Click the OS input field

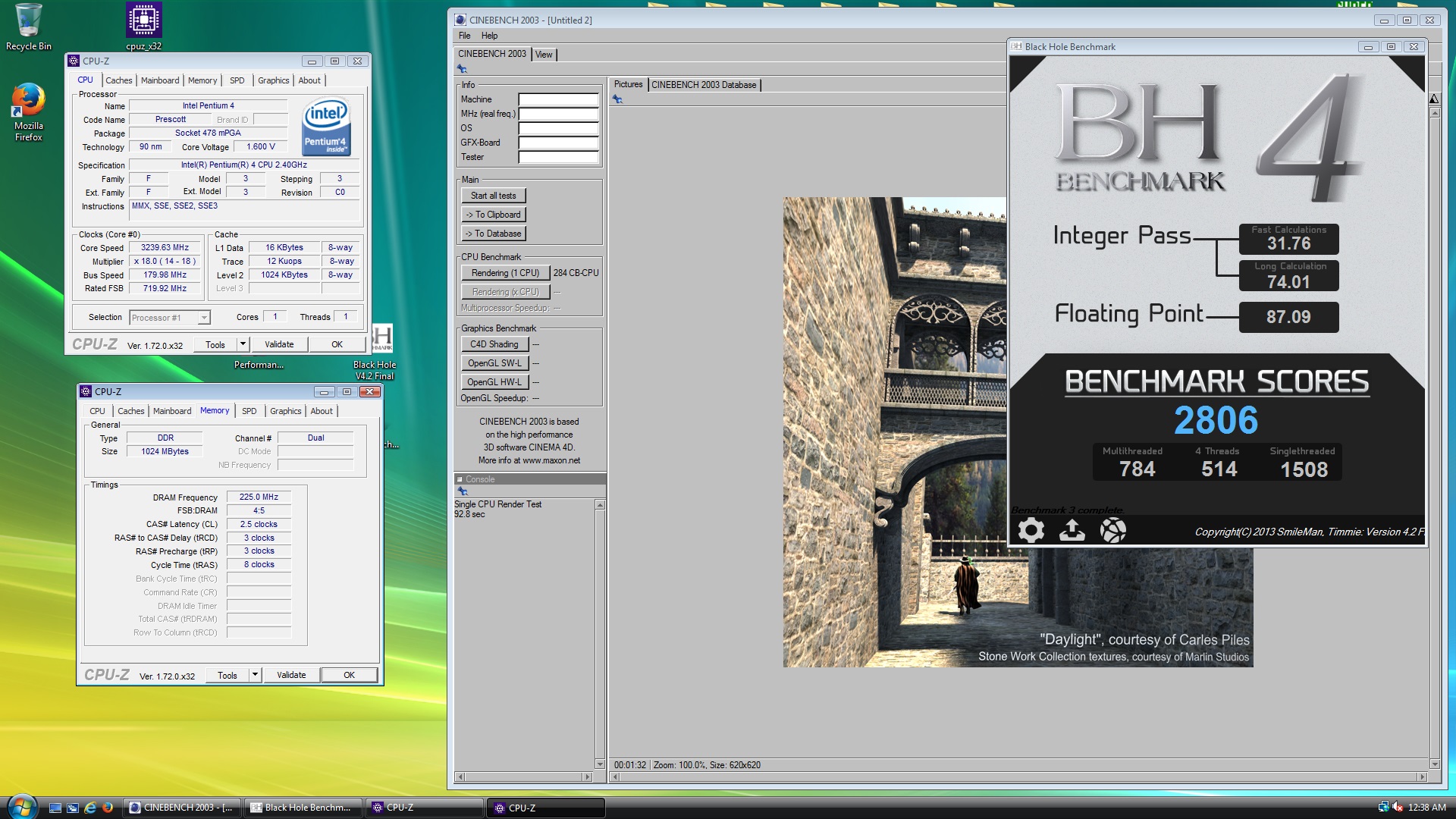coord(558,128)
